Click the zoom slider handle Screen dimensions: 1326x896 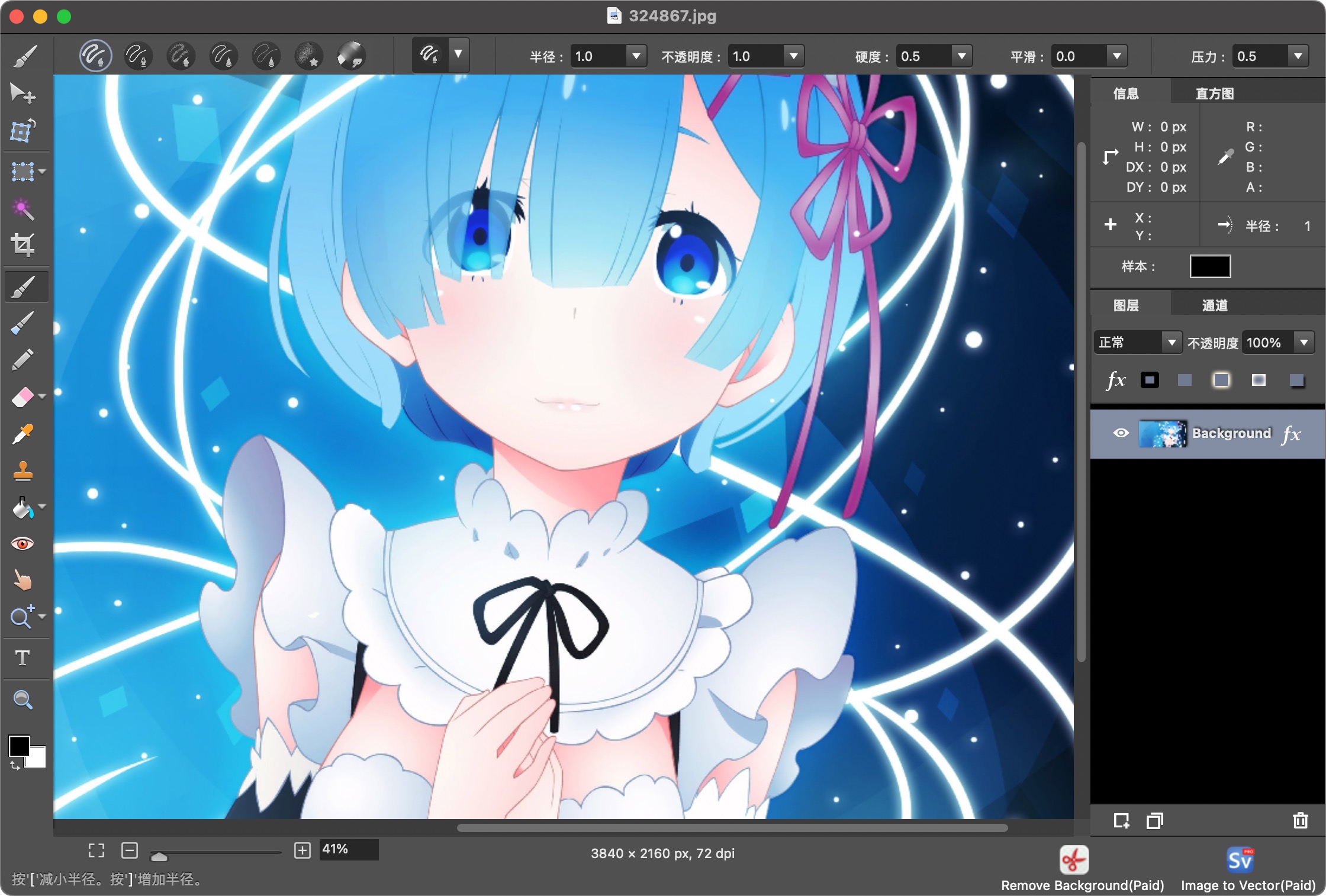159,856
